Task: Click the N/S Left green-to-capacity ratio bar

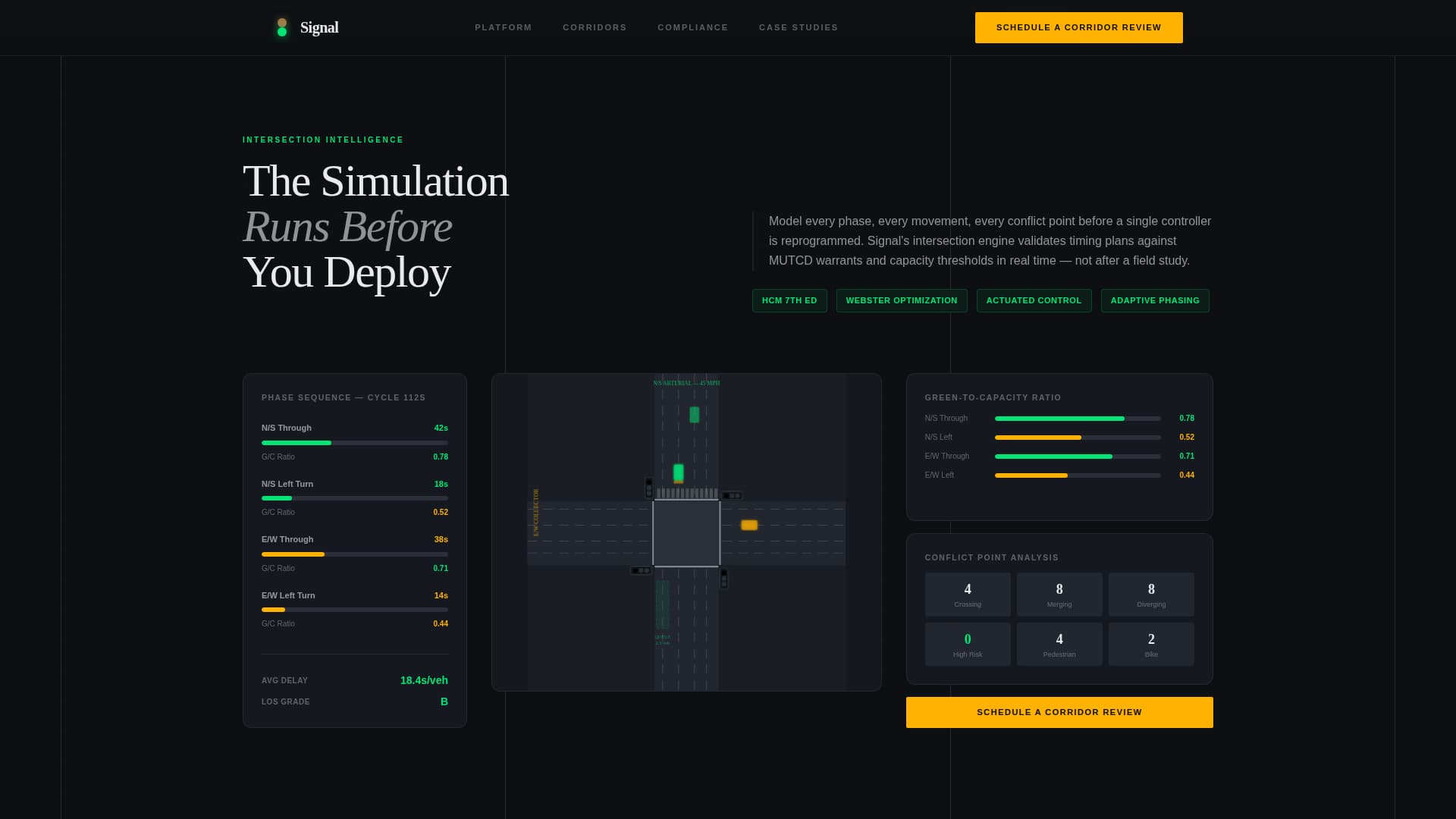Action: (1078, 438)
